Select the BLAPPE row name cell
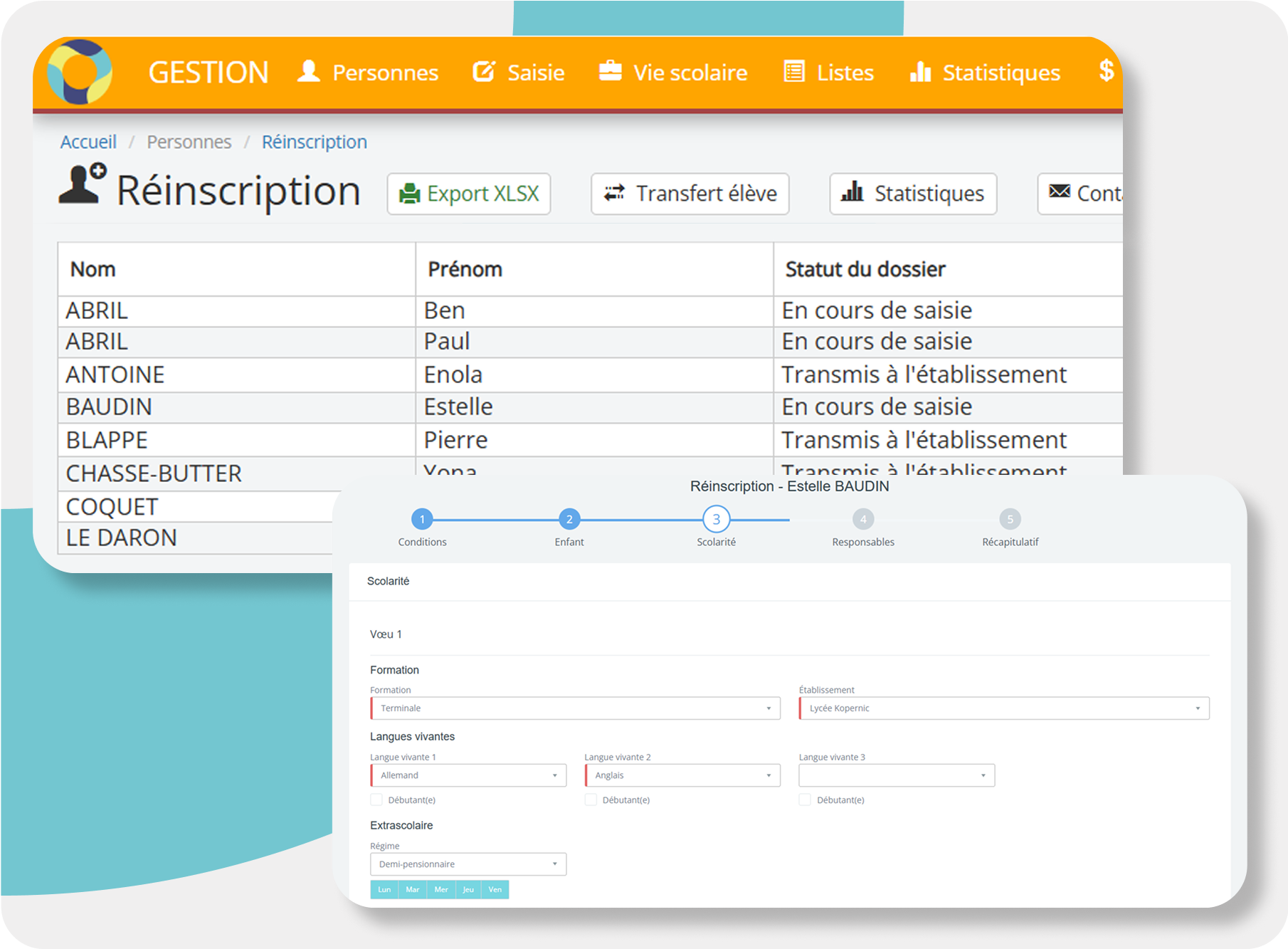This screenshot has height=949, width=1288. coord(236,440)
